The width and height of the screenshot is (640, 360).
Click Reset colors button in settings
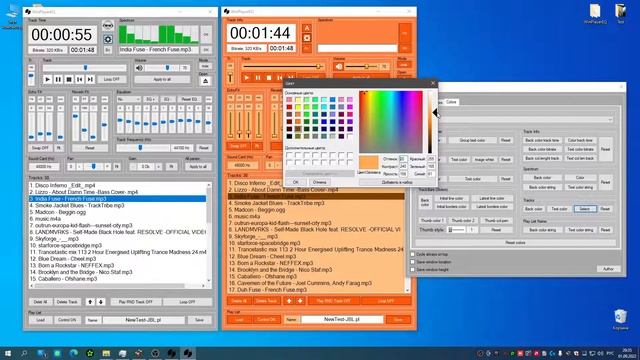[x=516, y=243]
